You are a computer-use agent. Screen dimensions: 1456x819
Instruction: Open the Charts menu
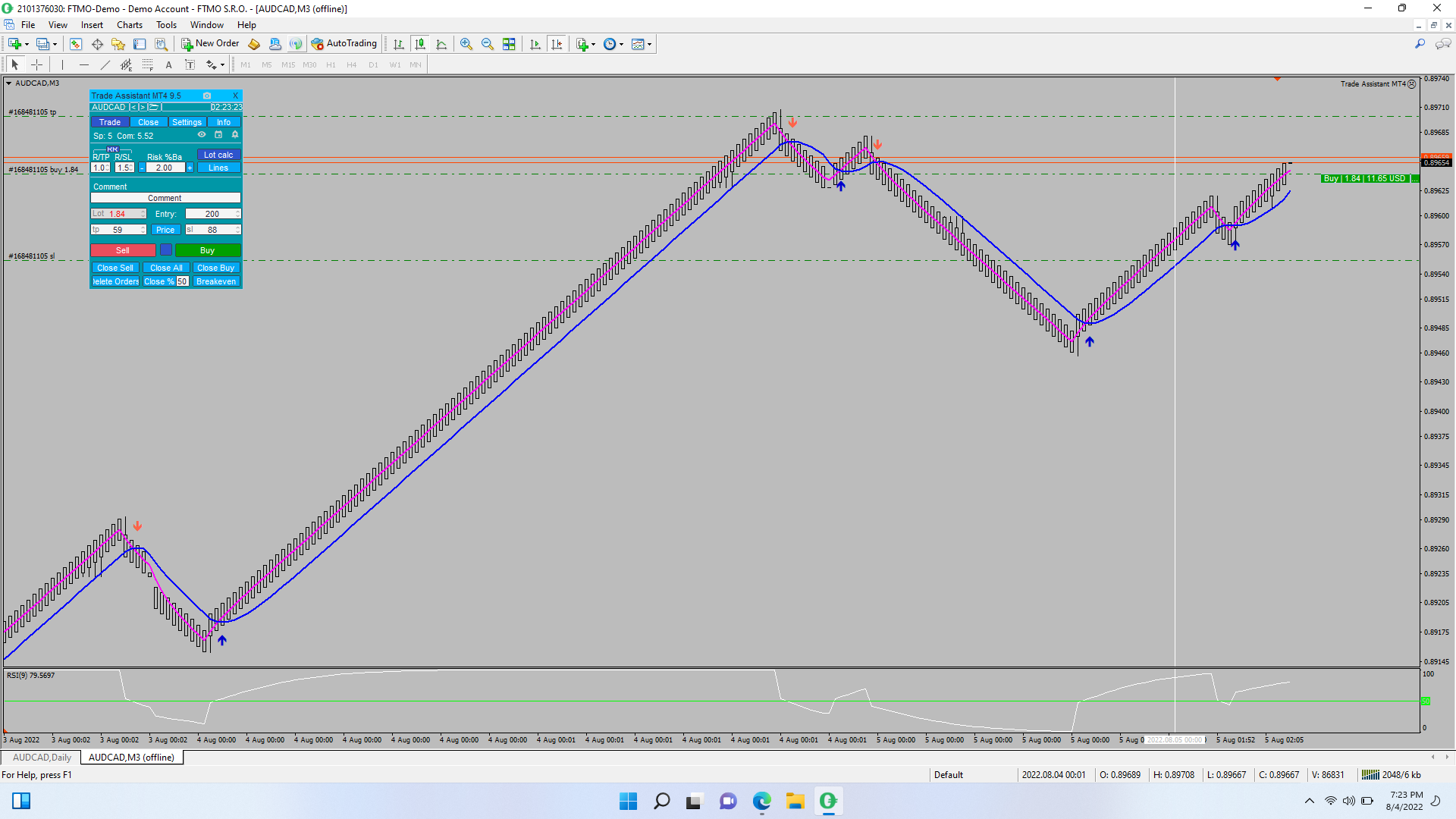pyautogui.click(x=129, y=25)
